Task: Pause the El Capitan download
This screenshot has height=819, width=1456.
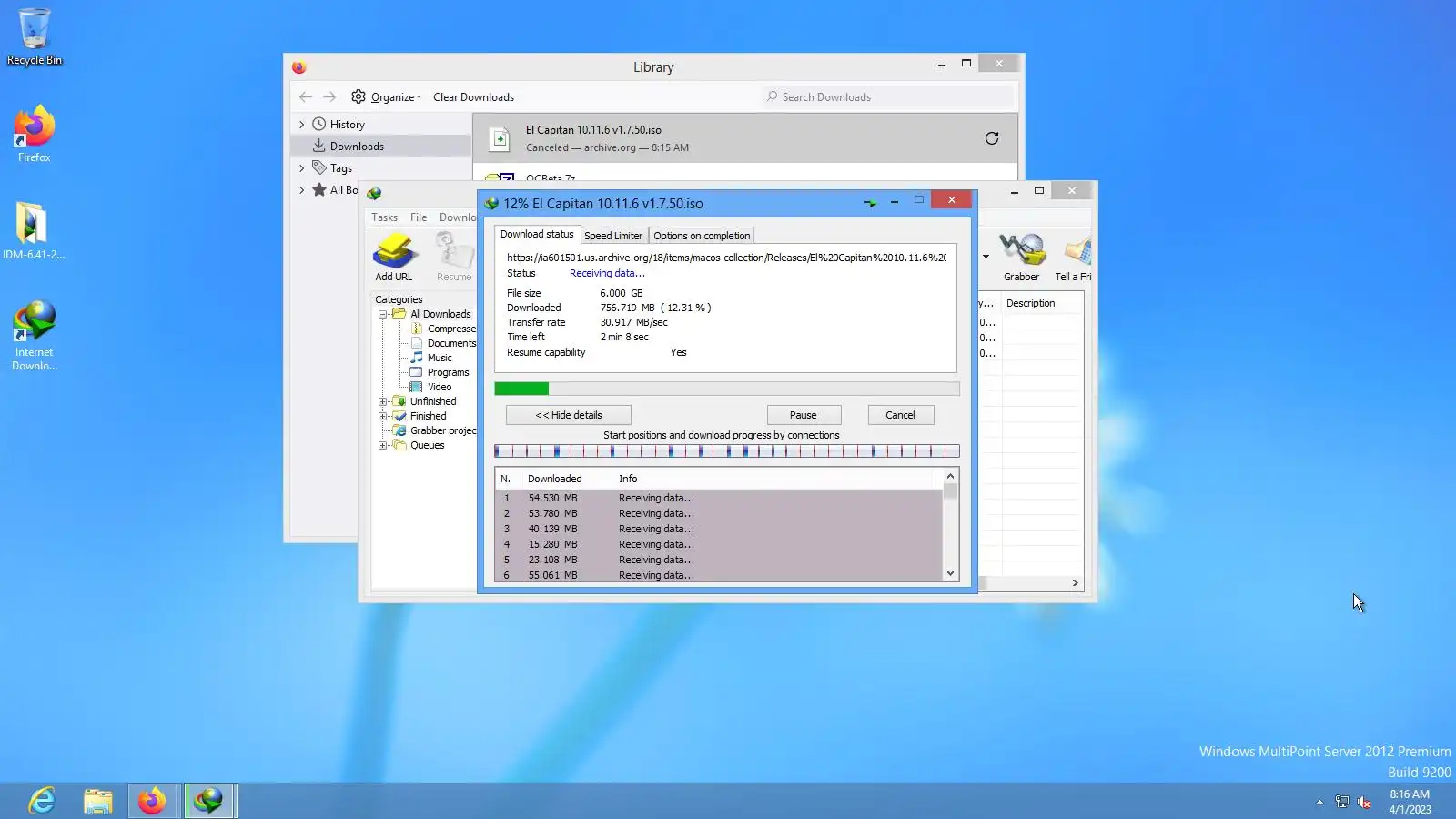Action: 804,415
